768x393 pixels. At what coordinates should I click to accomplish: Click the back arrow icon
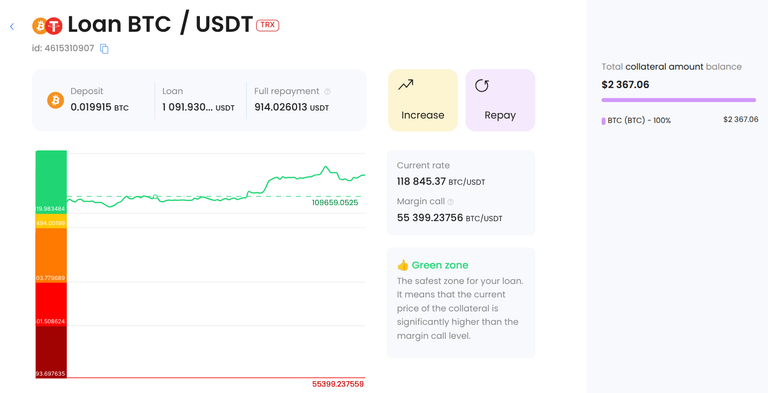tap(12, 26)
